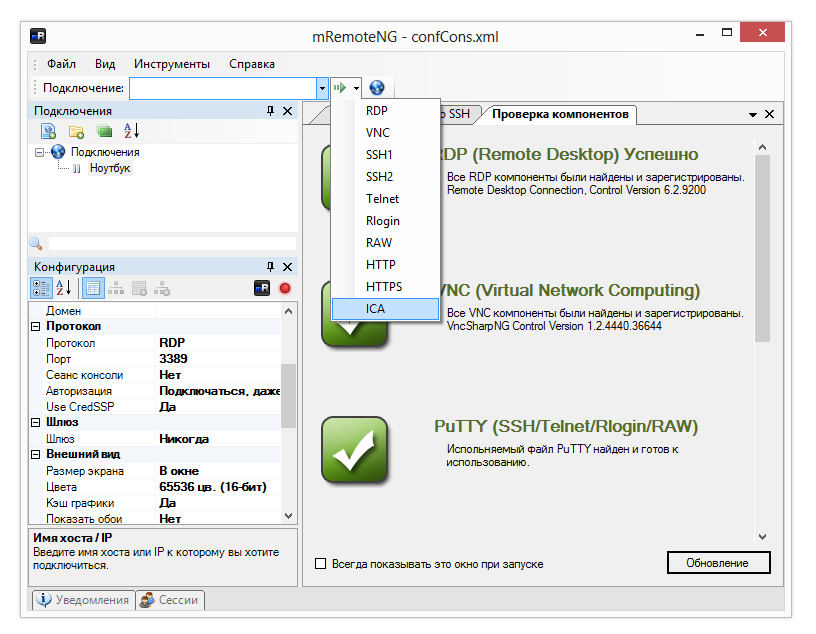Click the mRemoteNG title bar application icon

click(x=38, y=36)
